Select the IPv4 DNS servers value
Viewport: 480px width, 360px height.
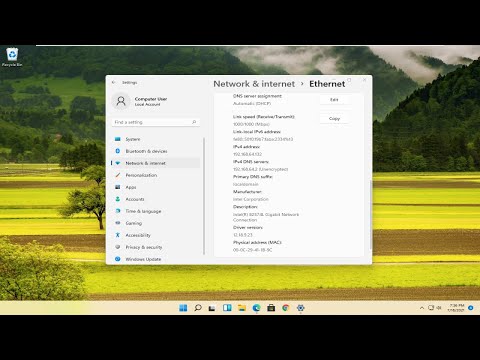point(260,169)
